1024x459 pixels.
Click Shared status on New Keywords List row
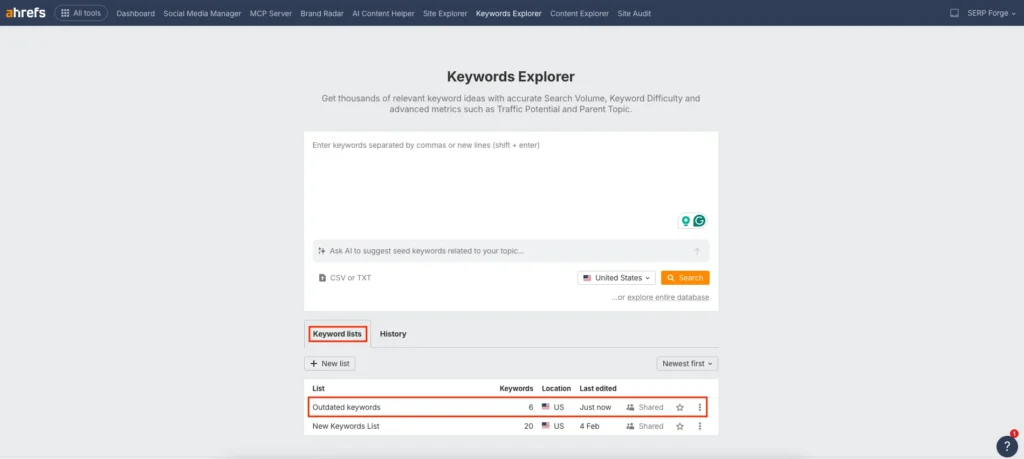click(x=645, y=426)
